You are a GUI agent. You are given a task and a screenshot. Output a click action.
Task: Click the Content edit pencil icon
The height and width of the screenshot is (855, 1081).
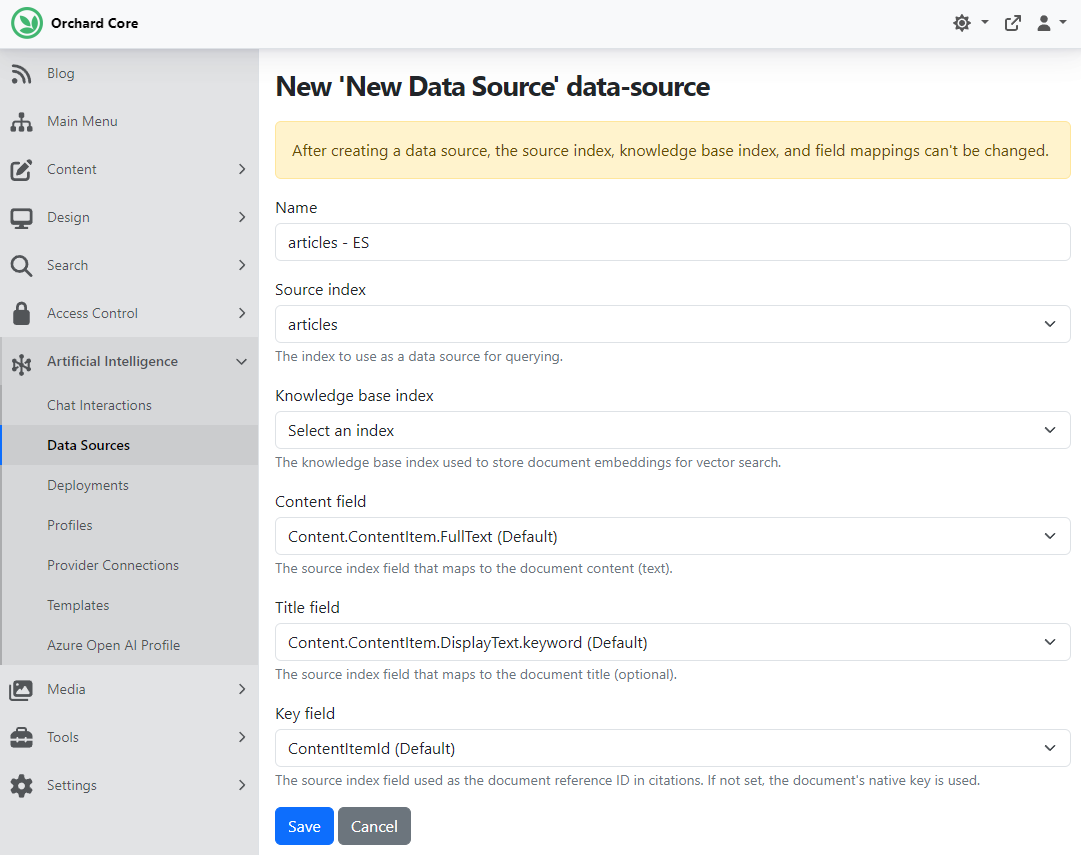(21, 170)
